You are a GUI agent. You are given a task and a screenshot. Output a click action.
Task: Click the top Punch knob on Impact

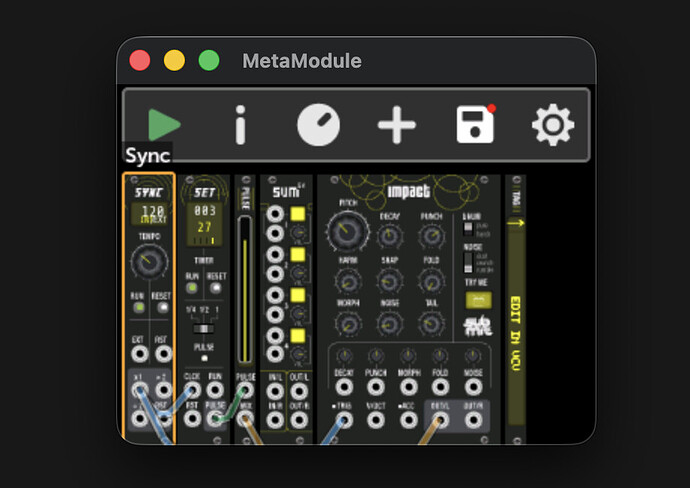[x=431, y=236]
